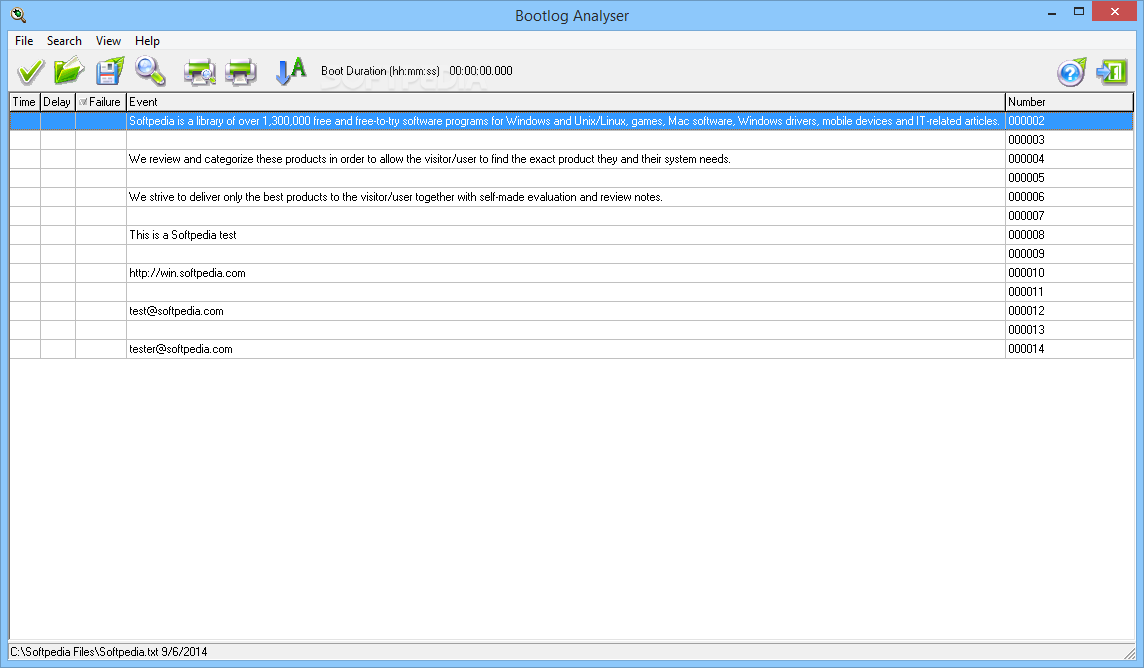This screenshot has height=668, width=1144.
Task: Click number cell 000012
Action: coord(1069,311)
